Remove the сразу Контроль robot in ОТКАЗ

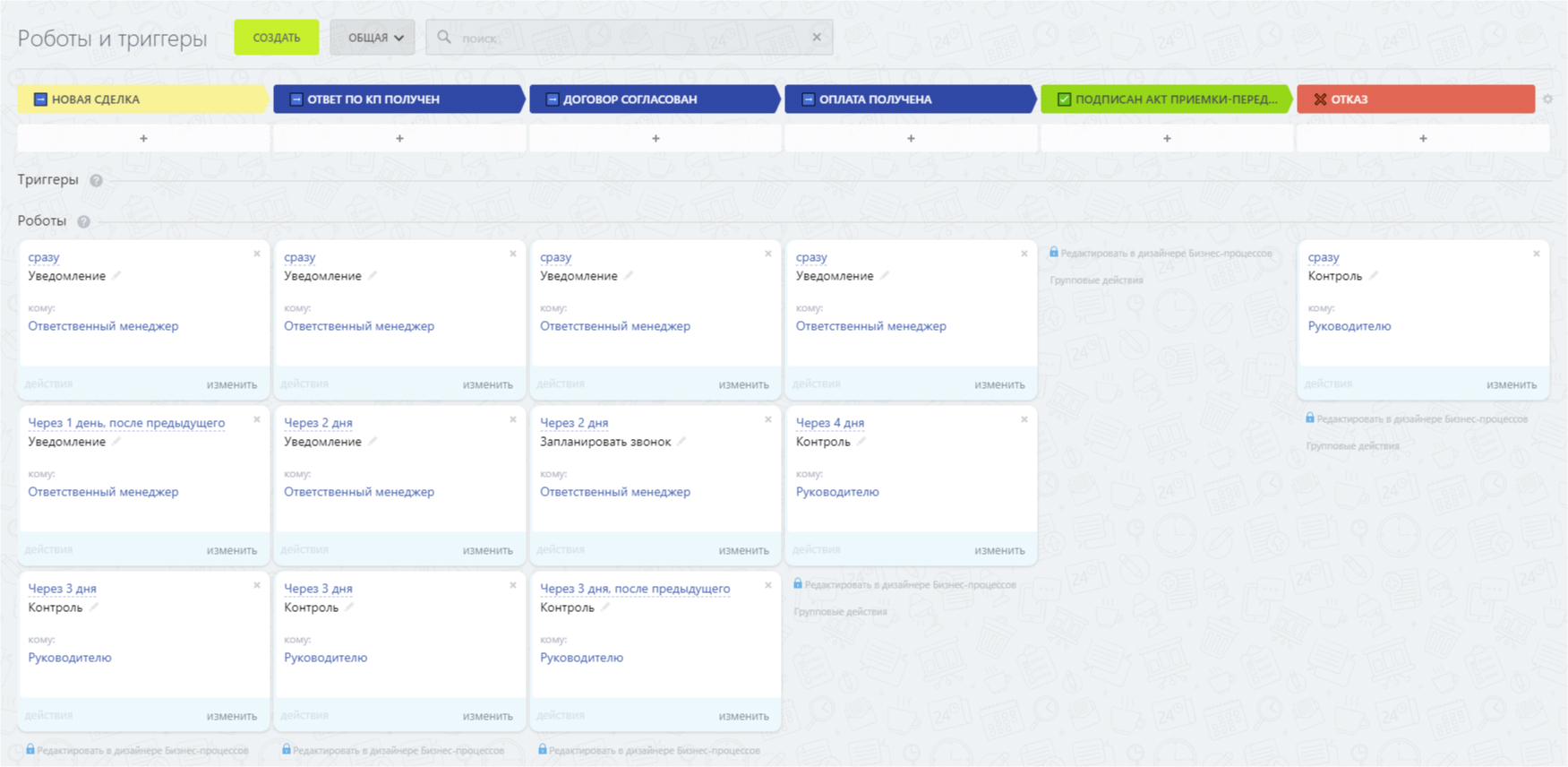1537,254
